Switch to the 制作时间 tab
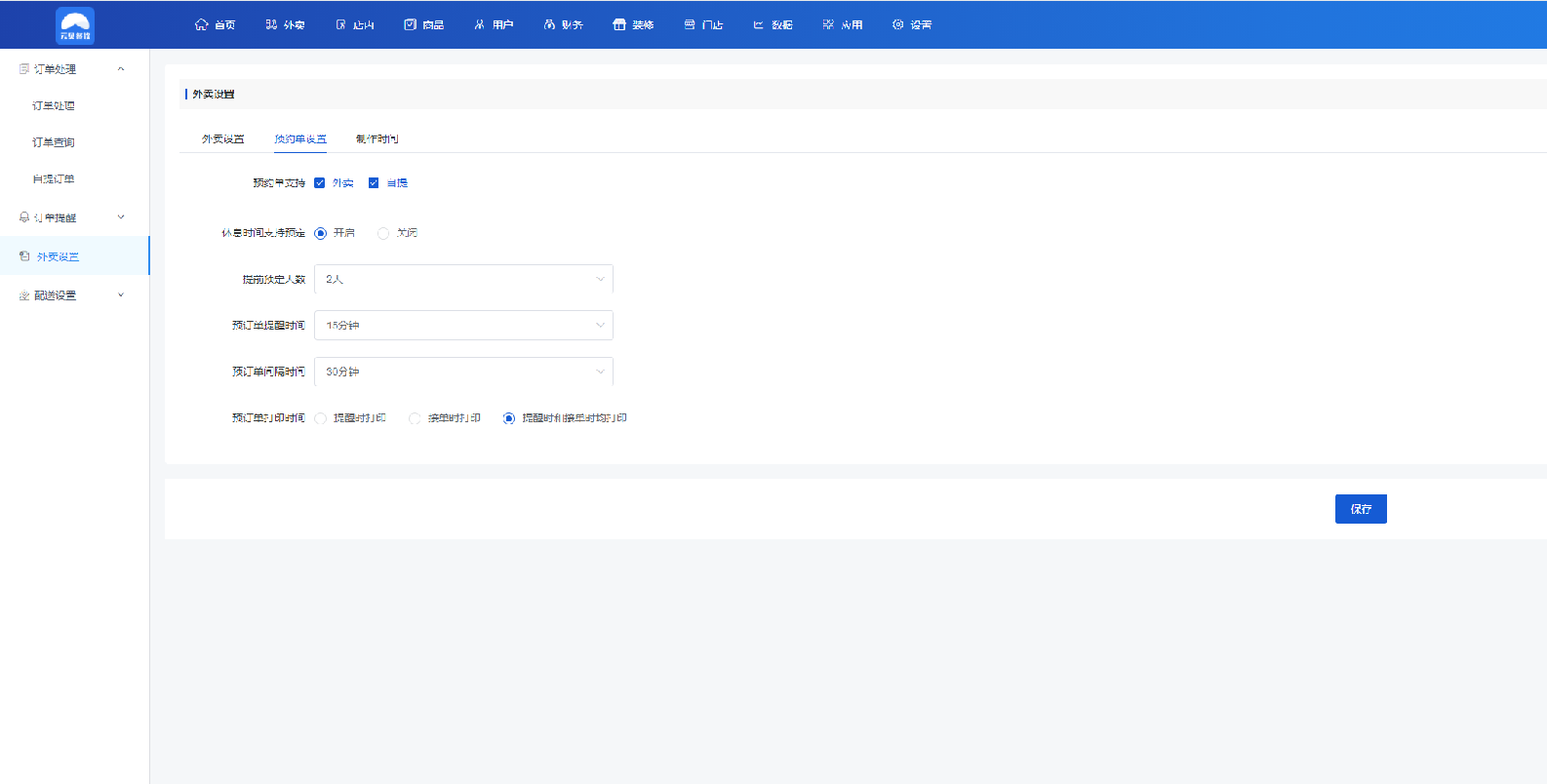This screenshot has width=1547, height=784. (377, 139)
